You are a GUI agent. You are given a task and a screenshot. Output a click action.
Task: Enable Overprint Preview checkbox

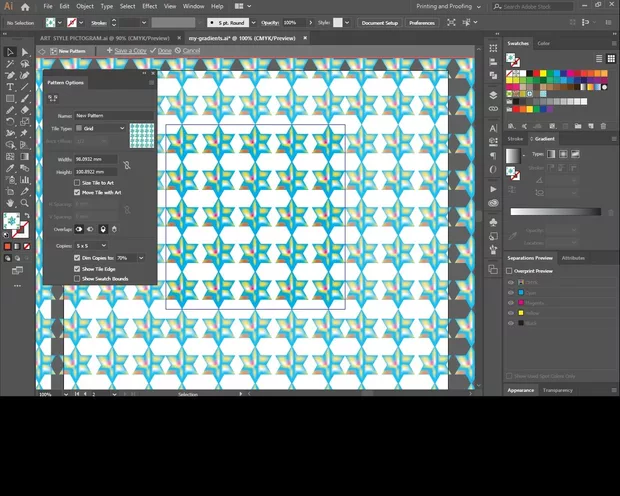[x=509, y=271]
